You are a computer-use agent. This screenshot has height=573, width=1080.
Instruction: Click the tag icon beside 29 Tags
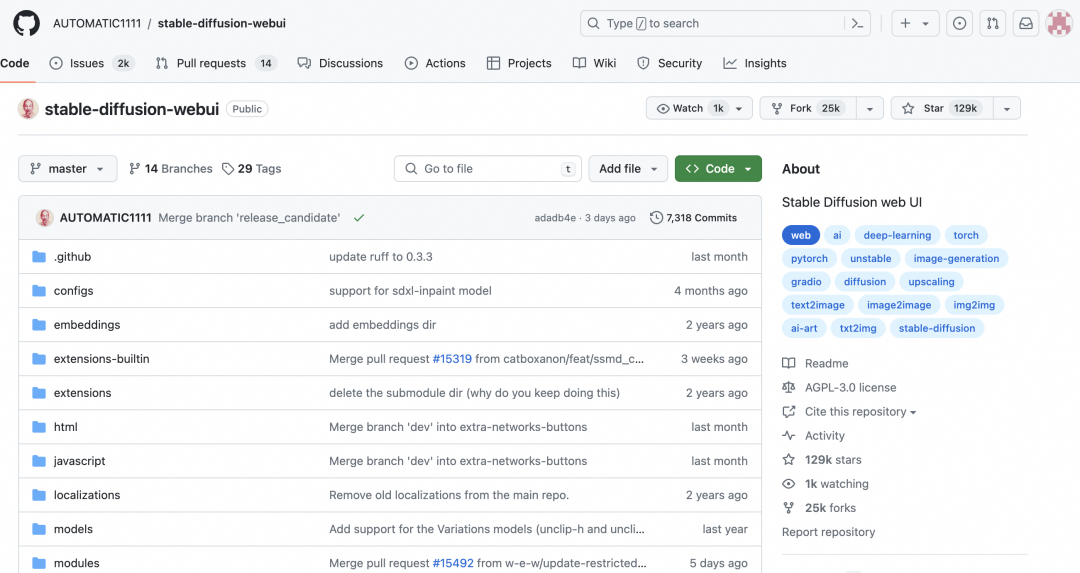[x=228, y=169]
